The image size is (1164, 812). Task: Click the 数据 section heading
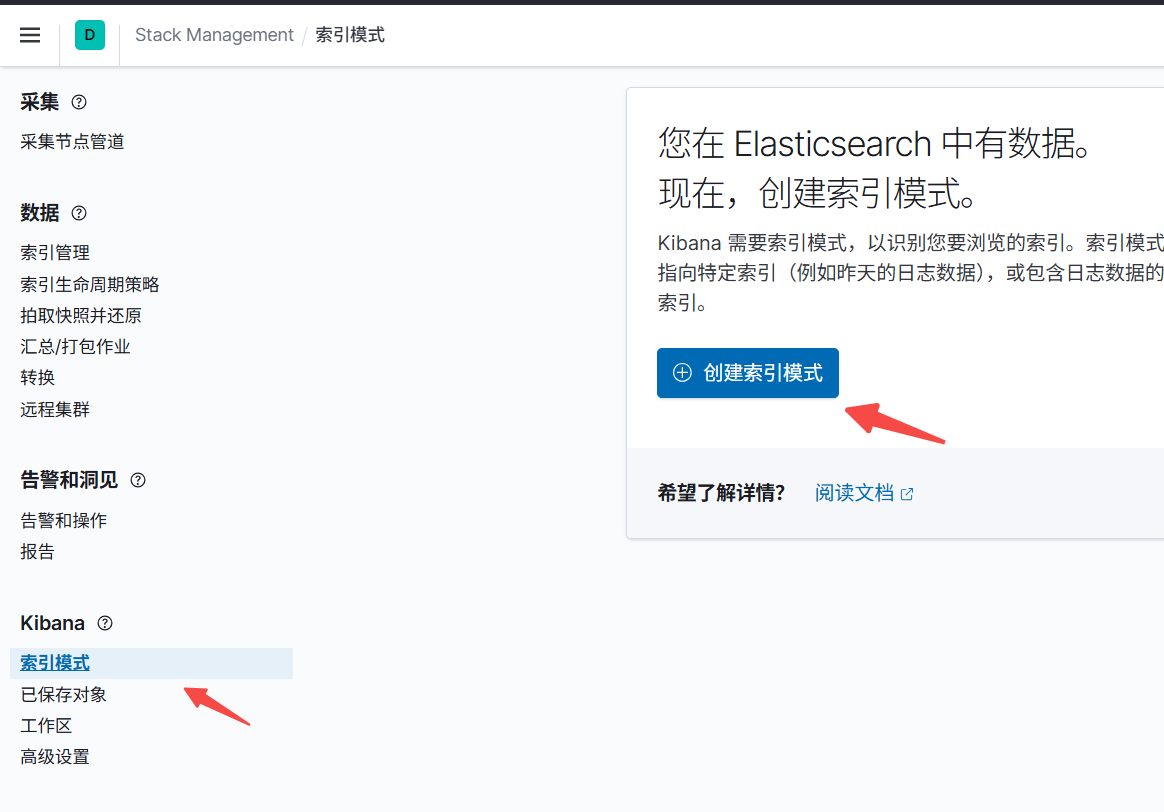[x=39, y=214]
